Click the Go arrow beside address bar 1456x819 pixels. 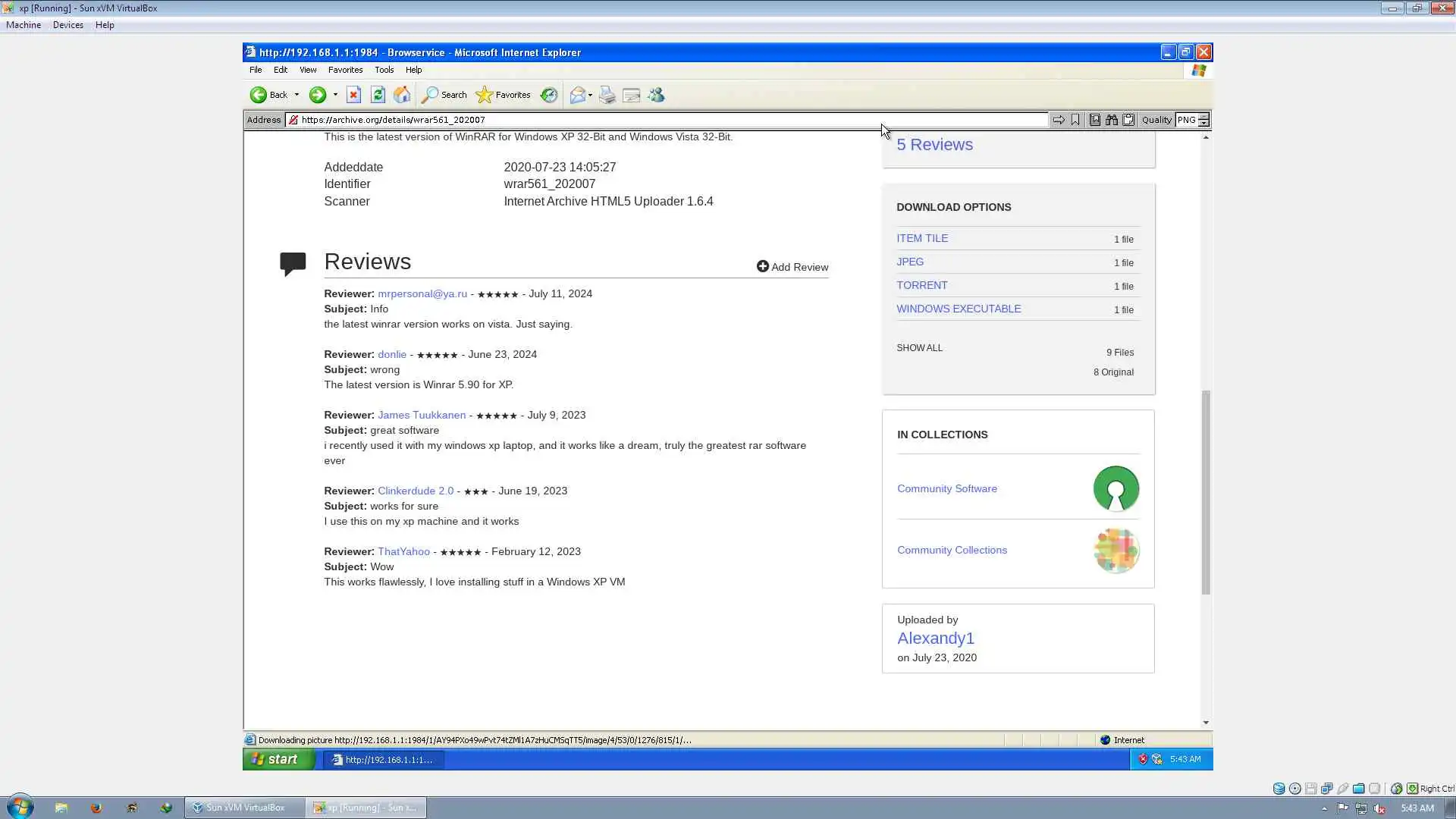coord(1059,120)
